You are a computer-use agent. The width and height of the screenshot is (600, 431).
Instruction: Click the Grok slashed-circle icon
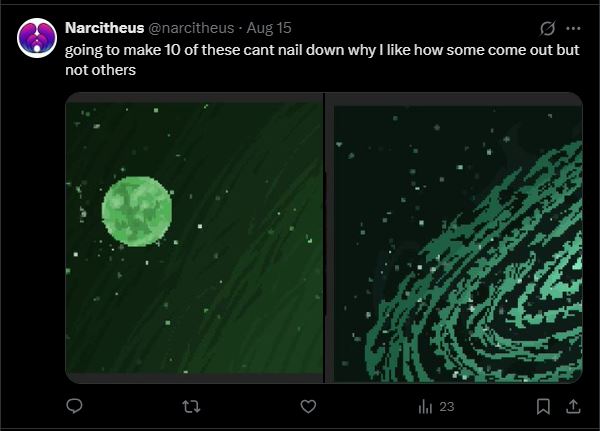coord(548,28)
